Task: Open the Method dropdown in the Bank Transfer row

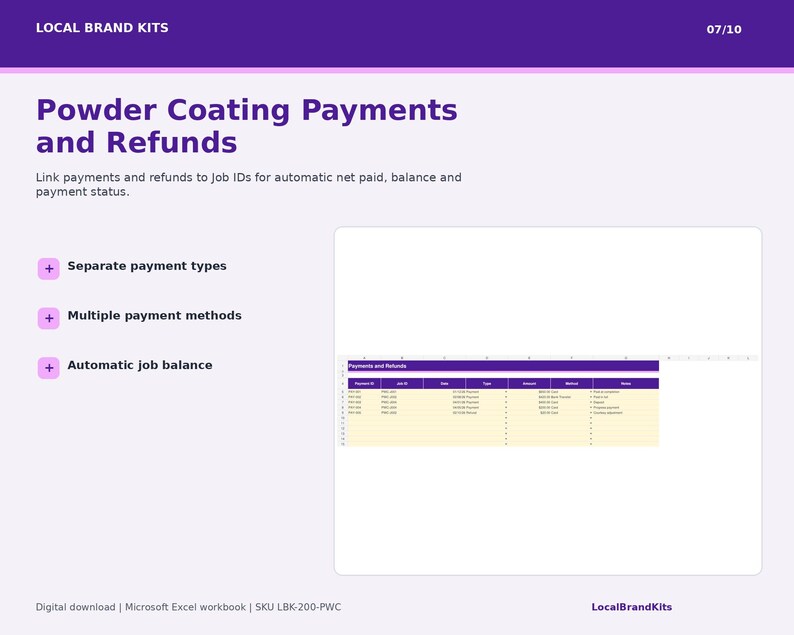Action: tap(590, 397)
